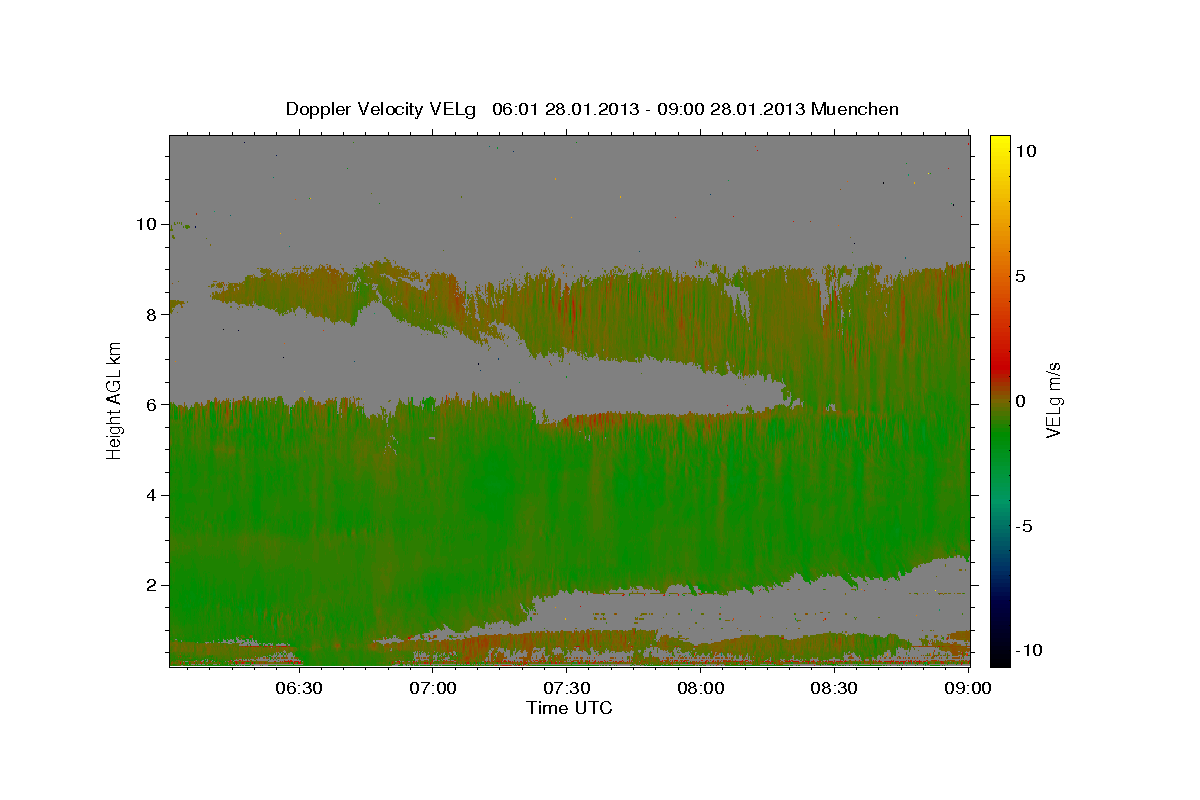
Task: Click the 06:30 time axis tick label
Action: [298, 688]
